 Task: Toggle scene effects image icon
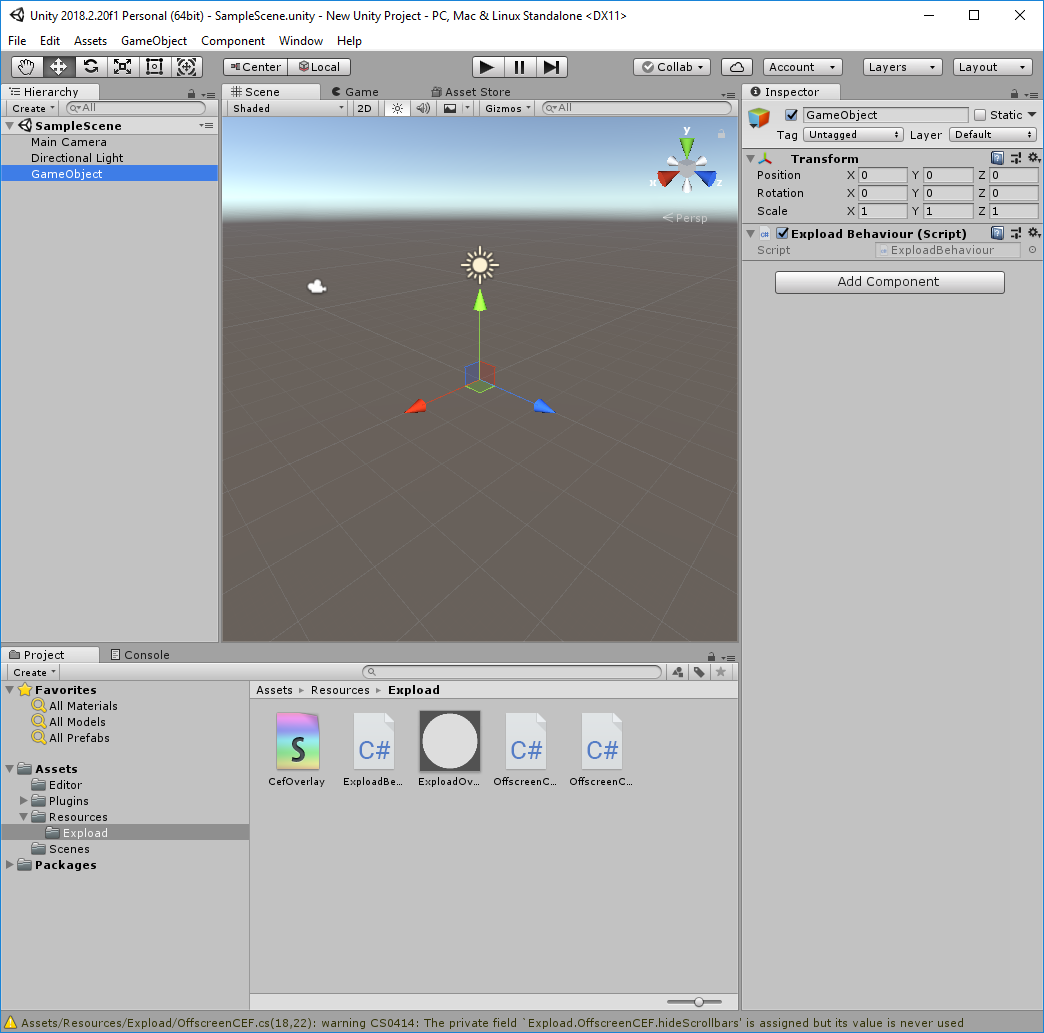point(450,108)
